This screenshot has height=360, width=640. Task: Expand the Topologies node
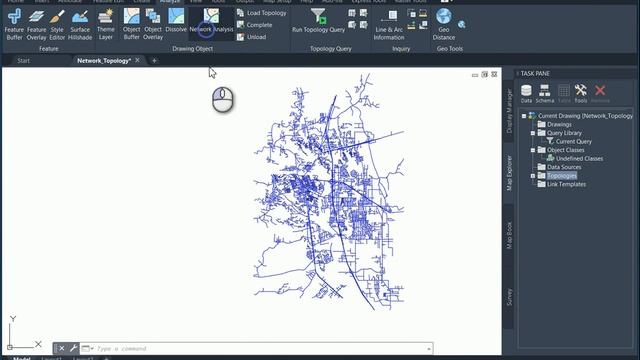pos(533,176)
